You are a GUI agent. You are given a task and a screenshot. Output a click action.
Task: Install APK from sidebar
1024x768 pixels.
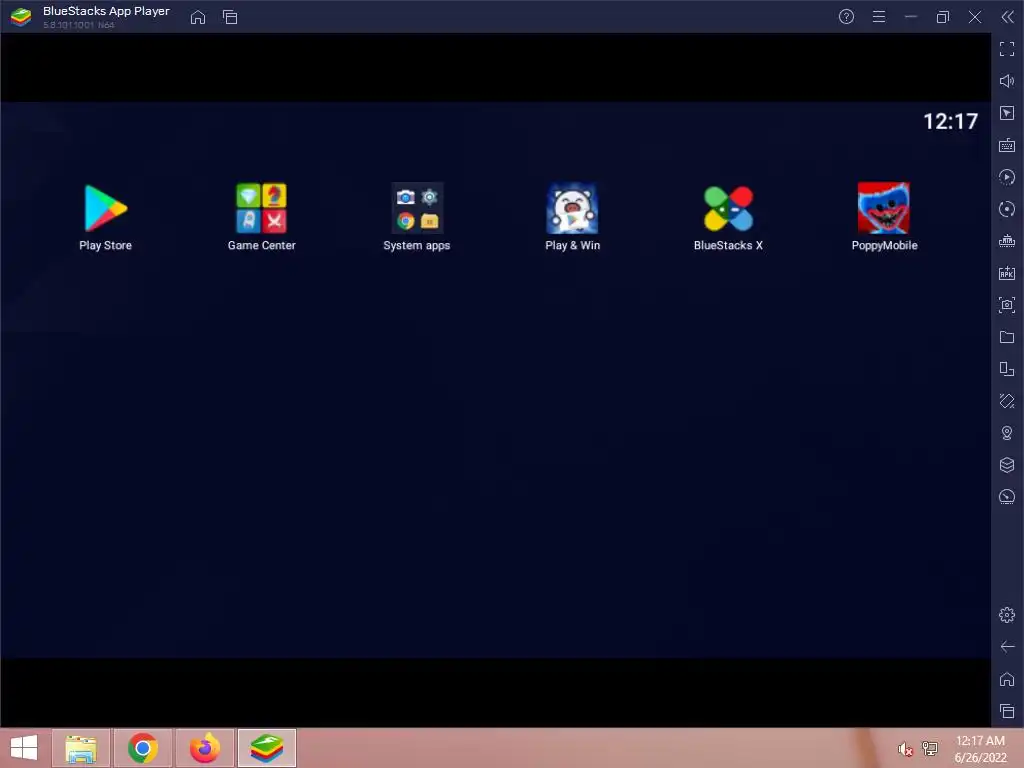[1007, 273]
